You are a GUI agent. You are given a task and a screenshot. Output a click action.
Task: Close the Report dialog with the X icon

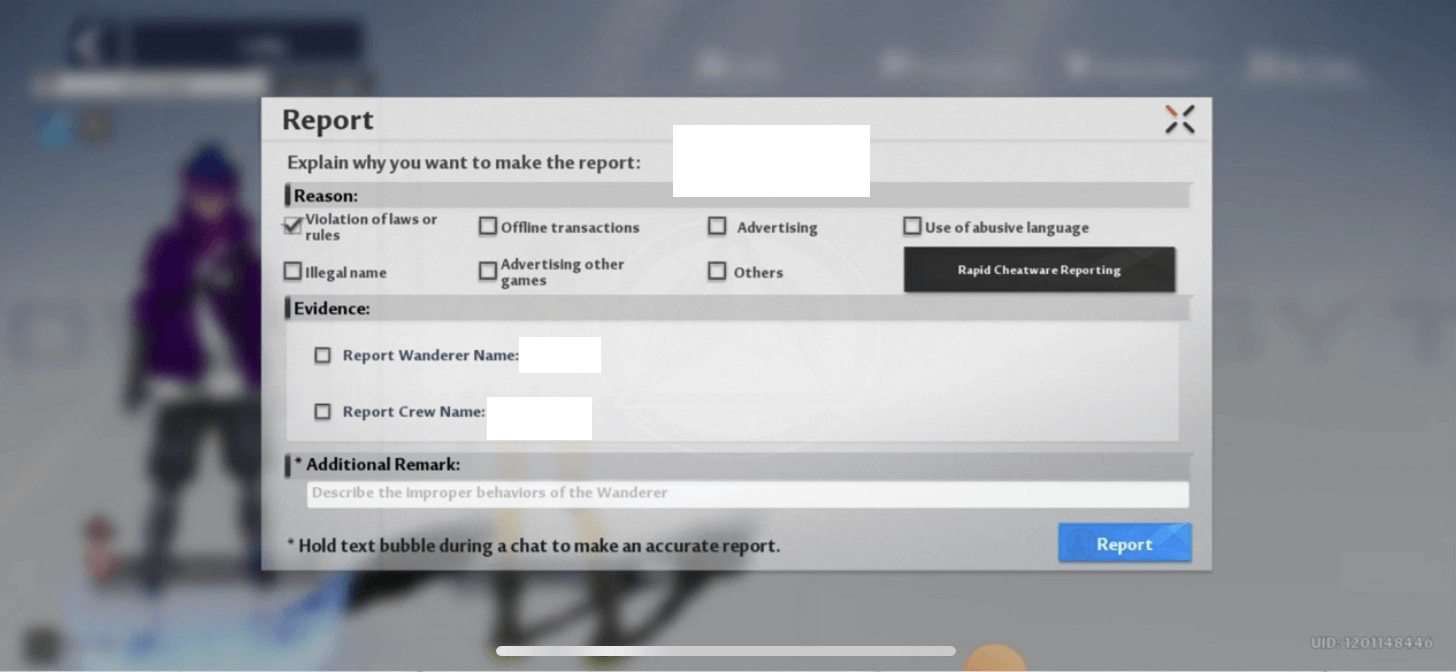coord(1180,120)
